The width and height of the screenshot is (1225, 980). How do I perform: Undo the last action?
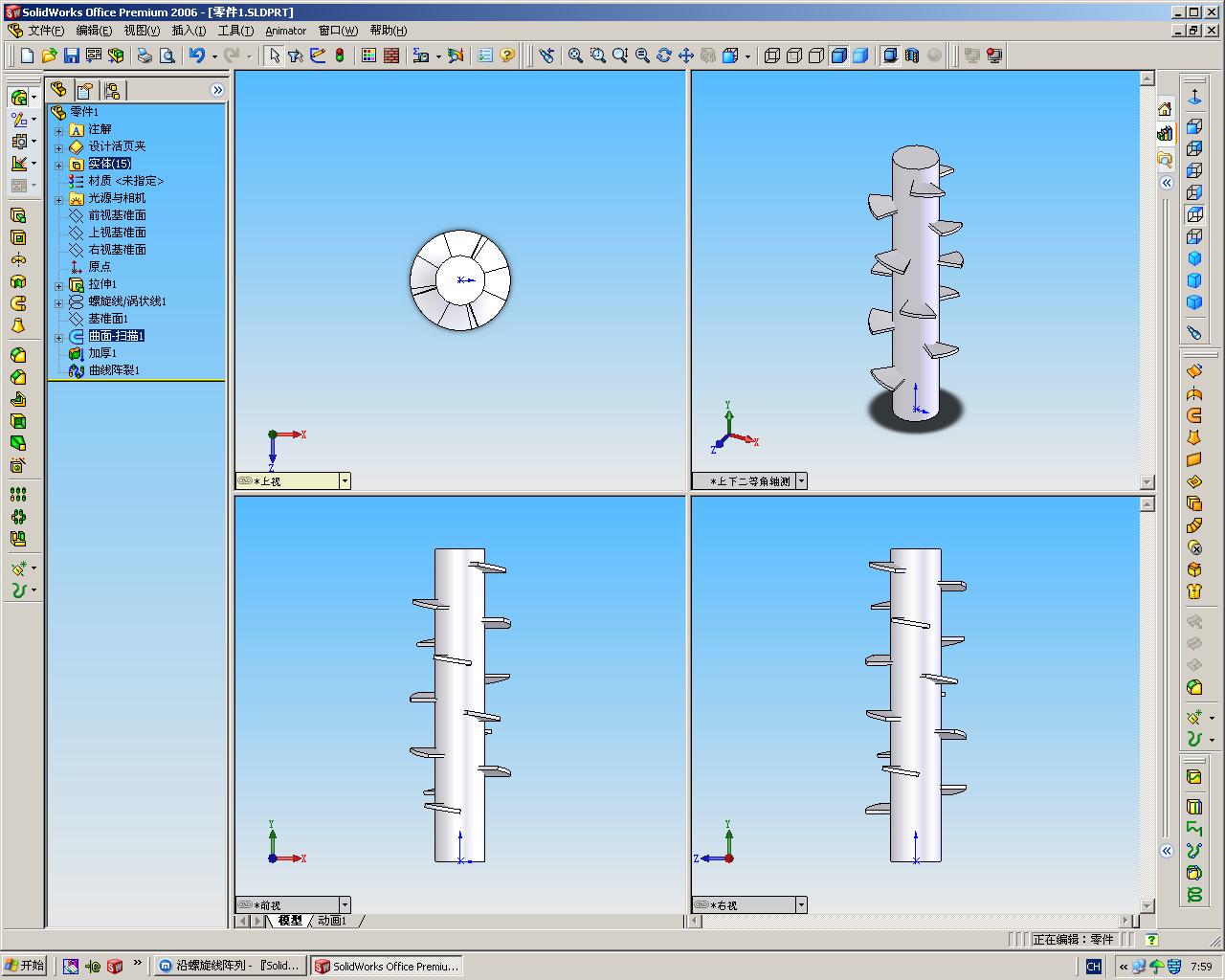pos(197,56)
